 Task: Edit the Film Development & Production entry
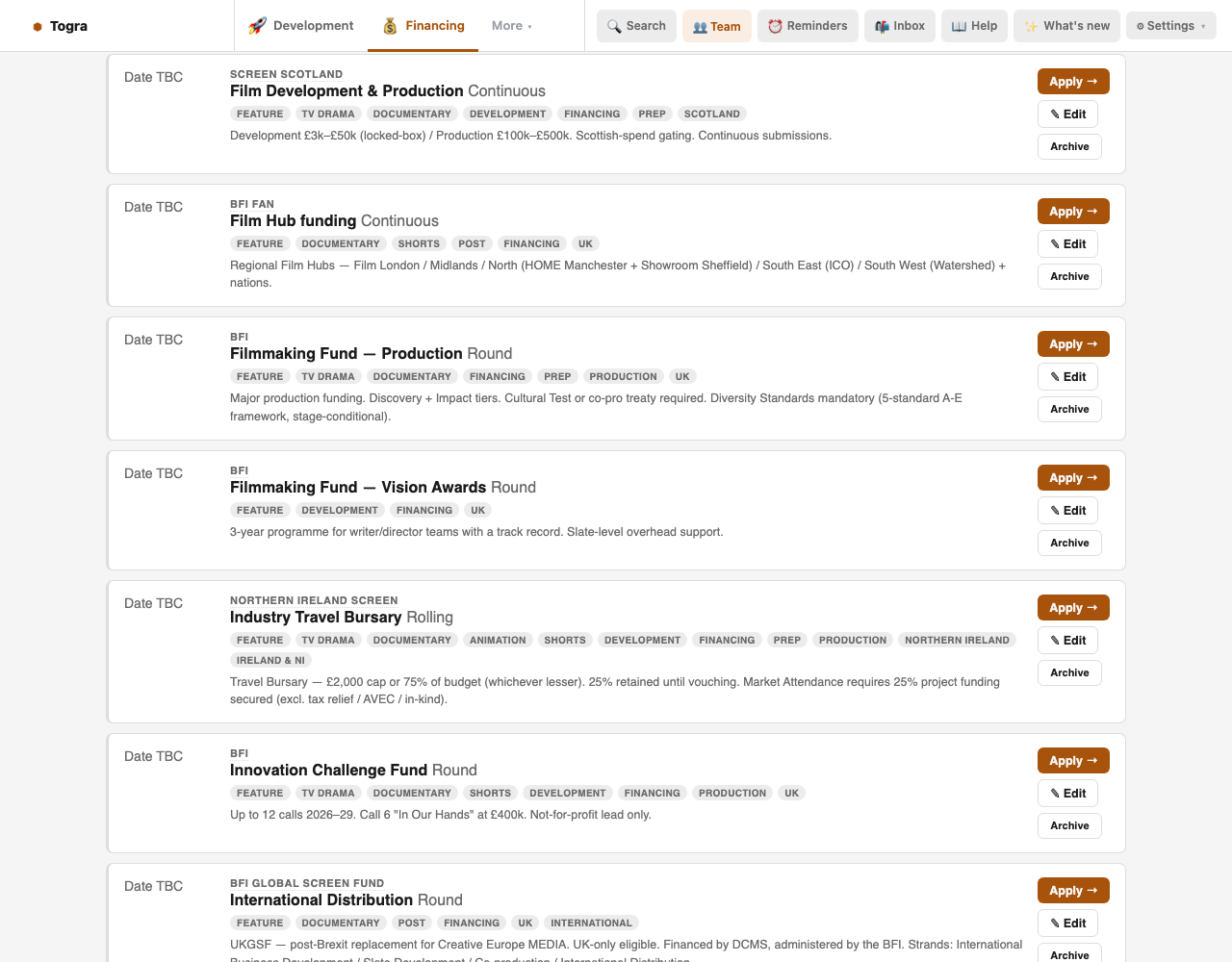coord(1068,114)
